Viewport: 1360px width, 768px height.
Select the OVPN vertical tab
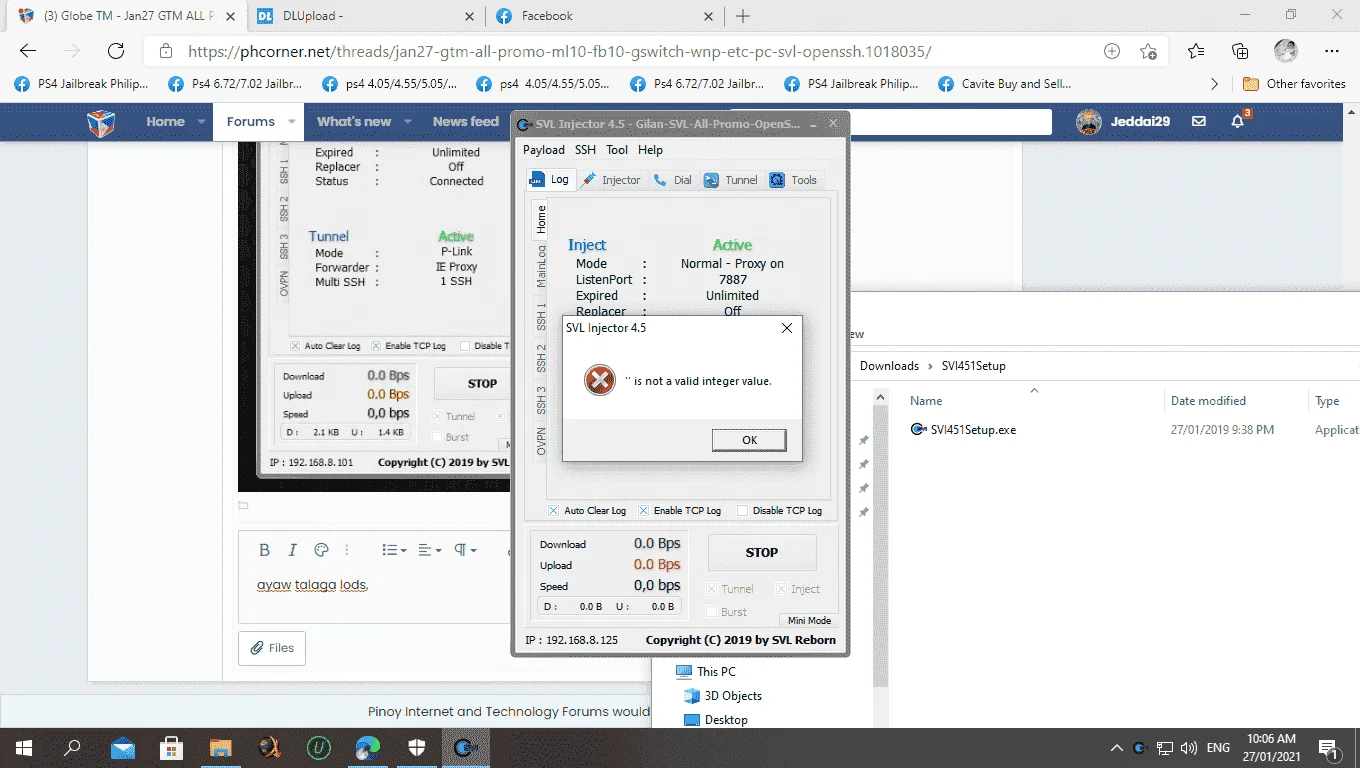click(541, 441)
